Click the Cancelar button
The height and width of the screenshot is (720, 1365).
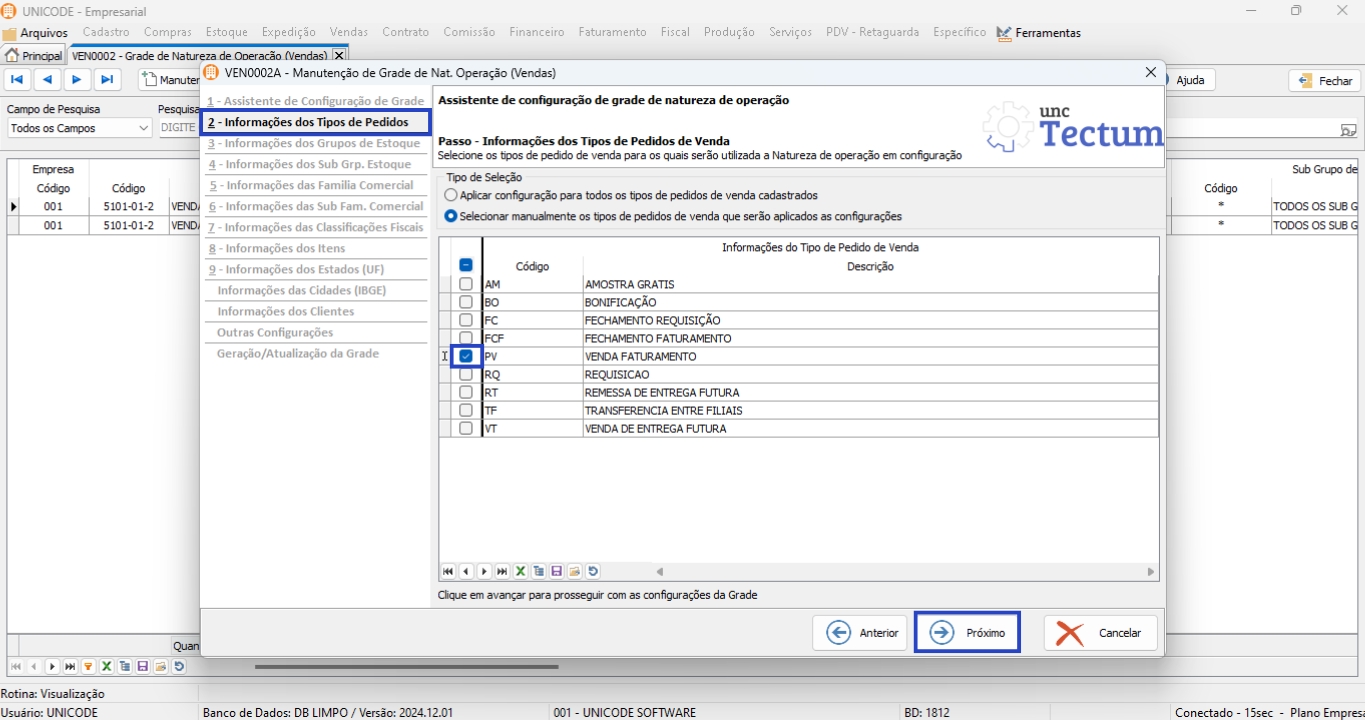pos(1101,633)
